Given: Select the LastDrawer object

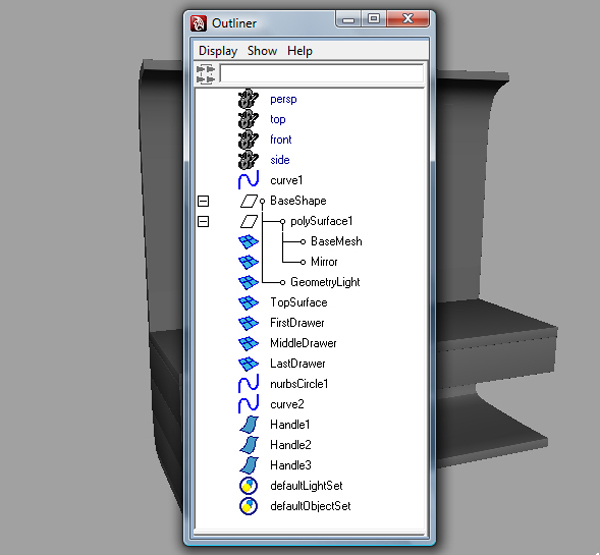Looking at the screenshot, I should pyautogui.click(x=298, y=364).
